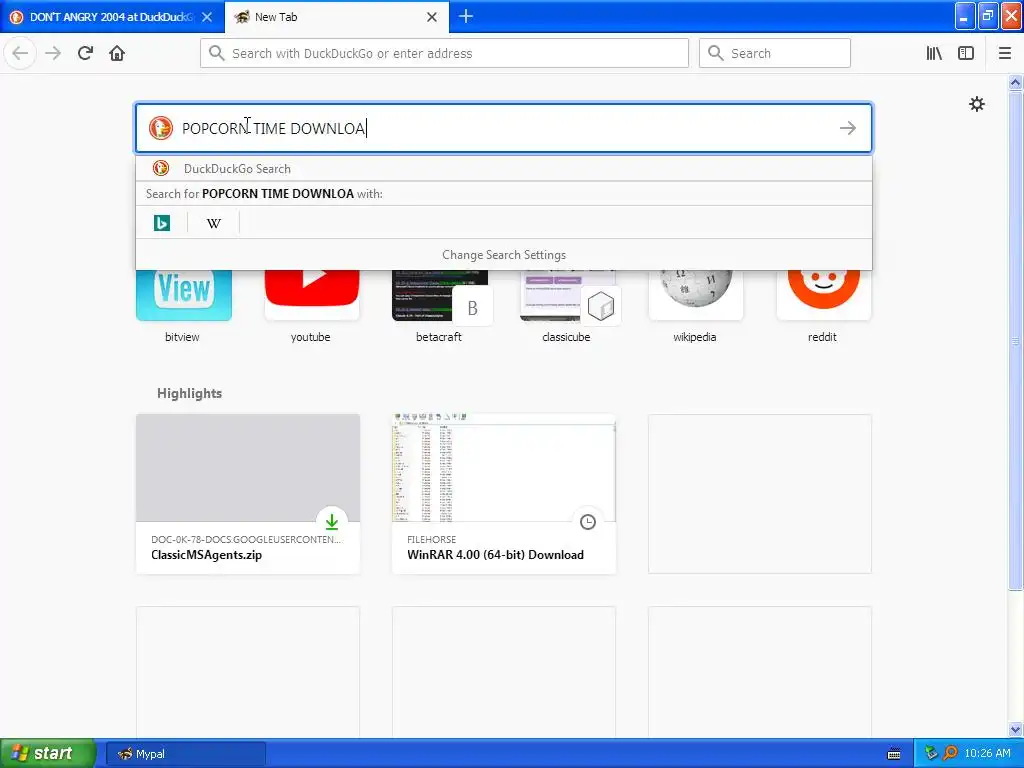The width and height of the screenshot is (1024, 768).
Task: Open the Library icon in toolbar
Action: point(934,54)
